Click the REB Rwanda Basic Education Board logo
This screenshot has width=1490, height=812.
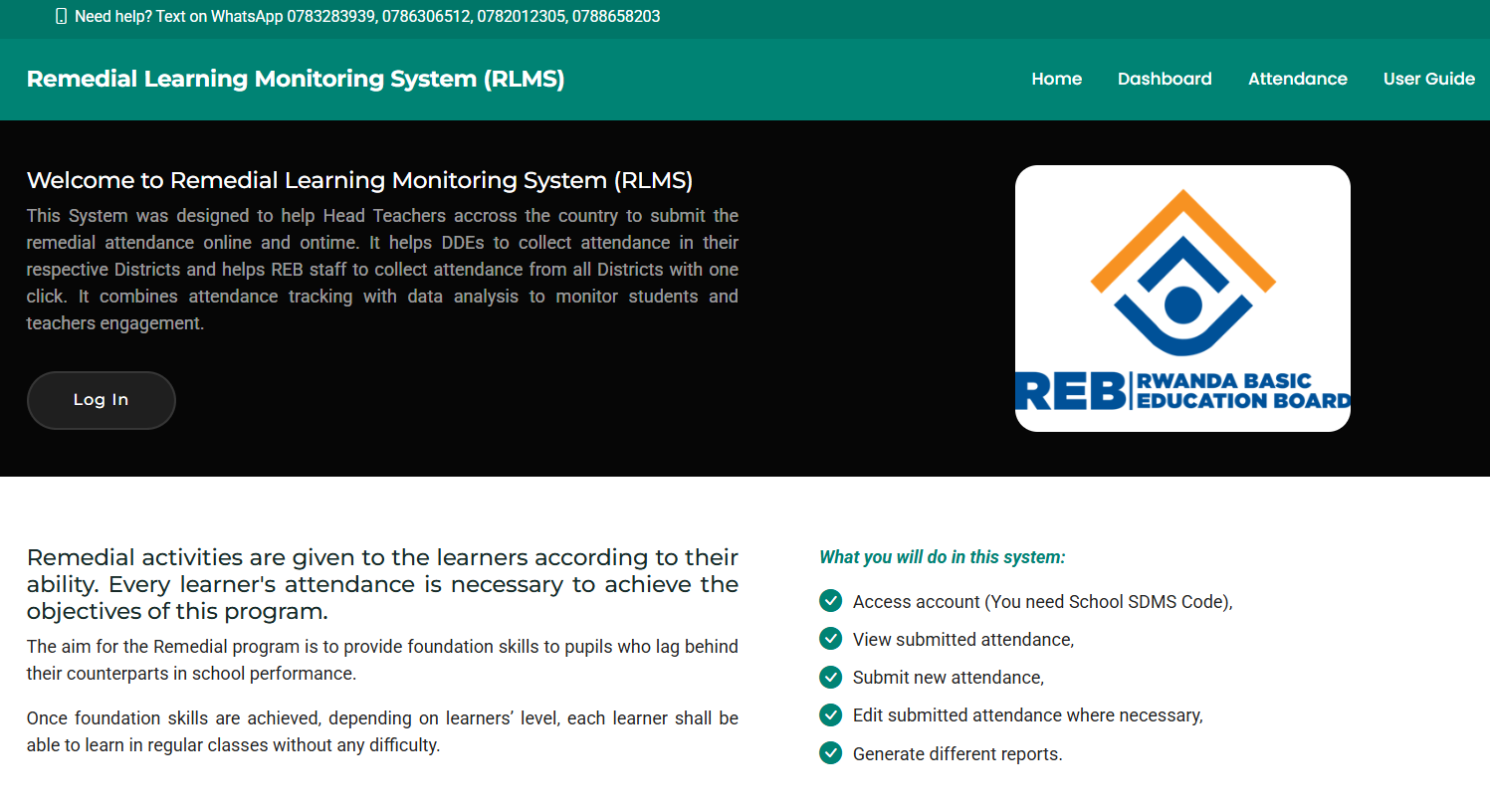click(x=1182, y=299)
